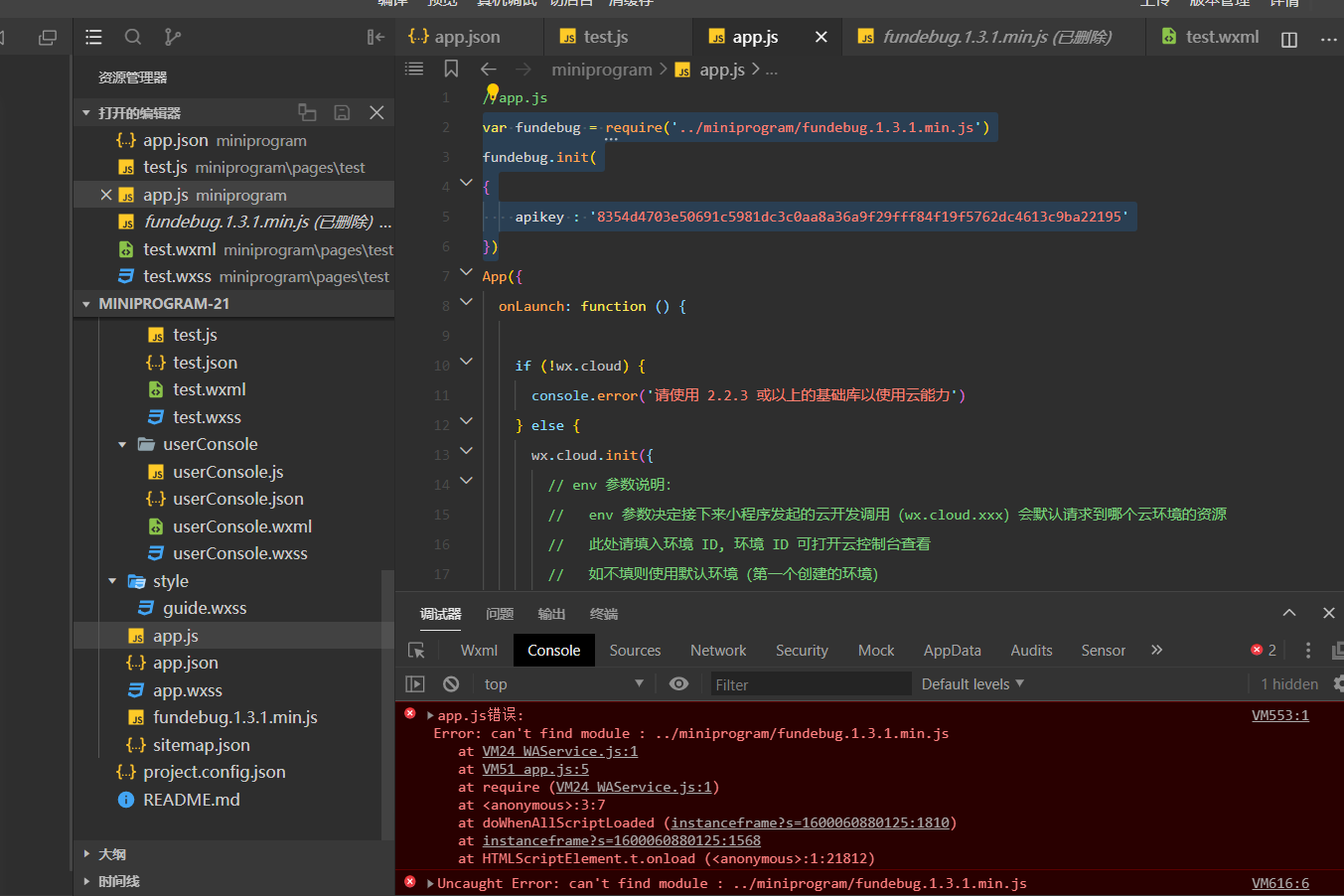Toggle the console sidebar panel icon

tap(415, 683)
